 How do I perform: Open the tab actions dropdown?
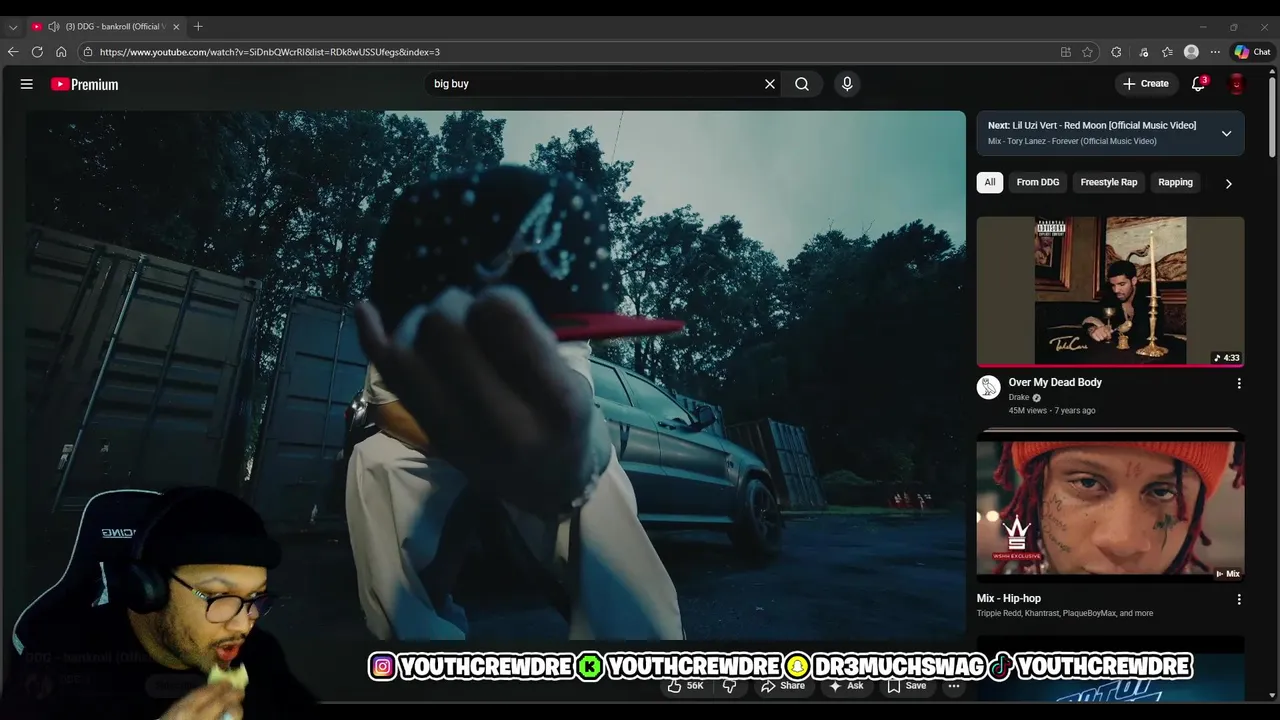click(13, 27)
